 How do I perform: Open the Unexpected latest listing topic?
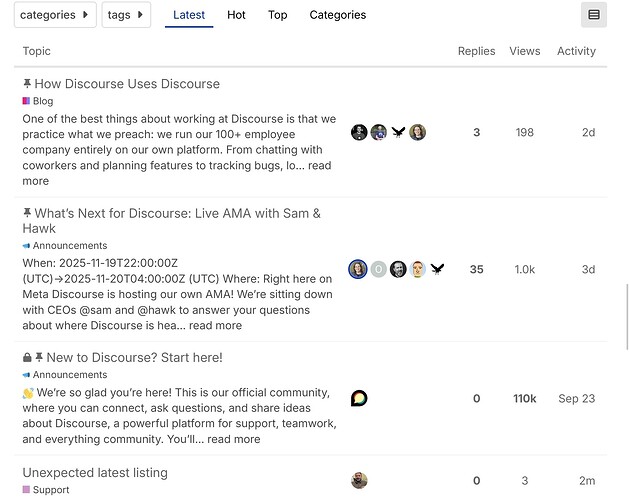click(x=95, y=473)
